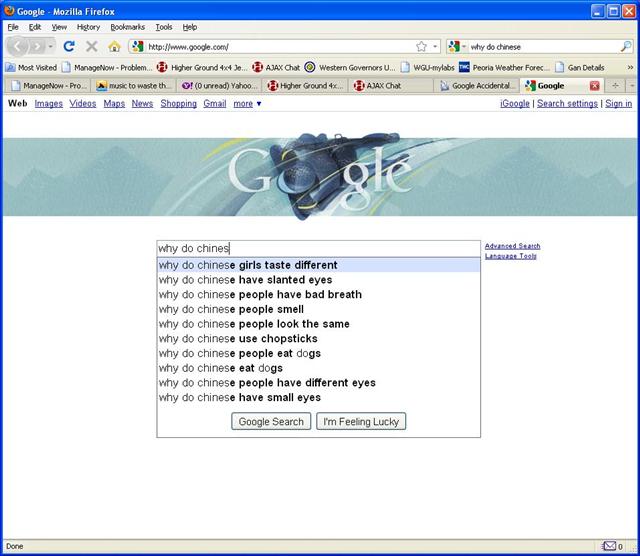Image resolution: width=640 pixels, height=556 pixels.
Task: Open the Advanced Search link
Action: click(512, 245)
